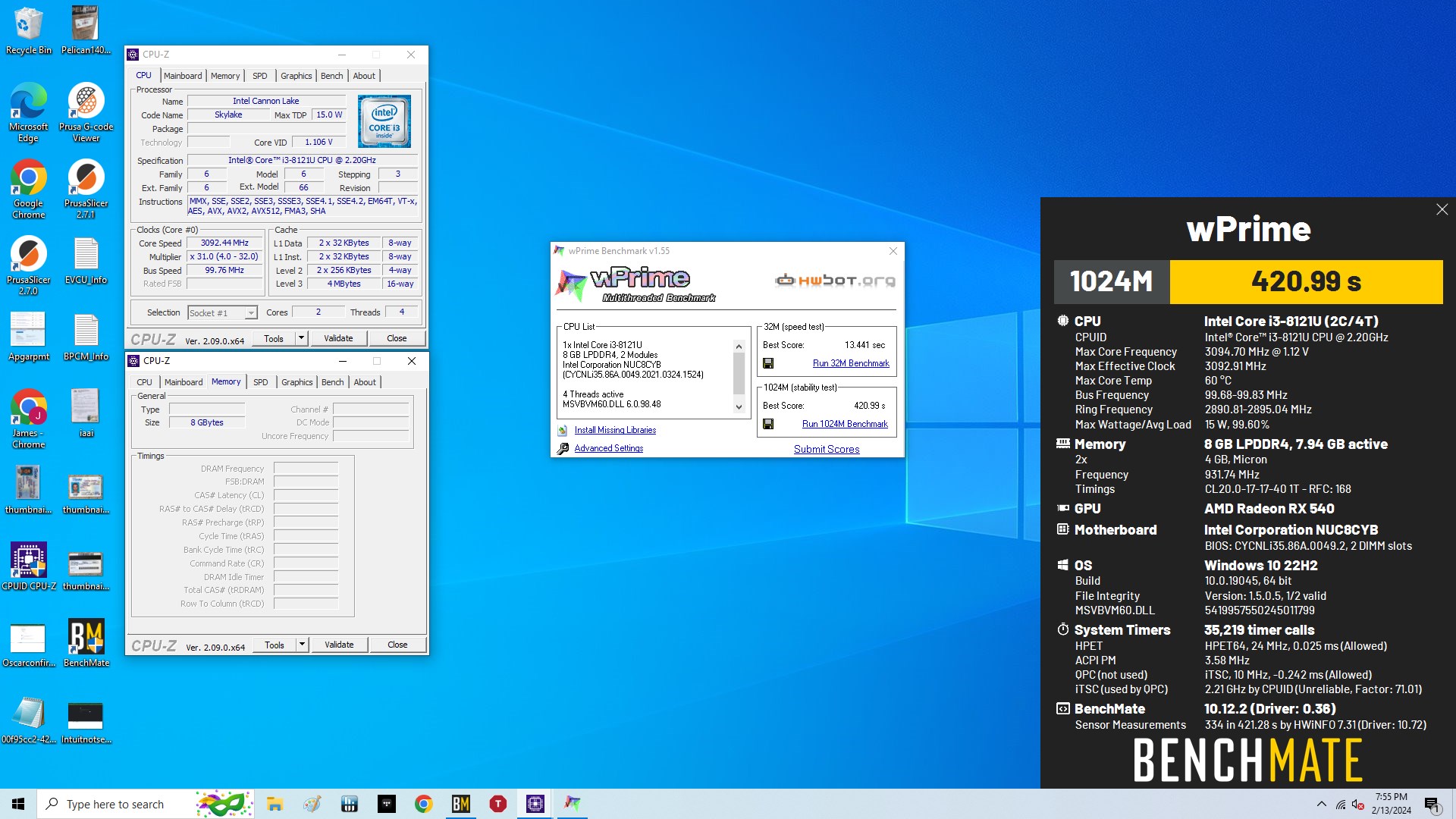Click Validate in bottom CPU-Z window
Image resolution: width=1456 pixels, height=819 pixels.
(339, 645)
